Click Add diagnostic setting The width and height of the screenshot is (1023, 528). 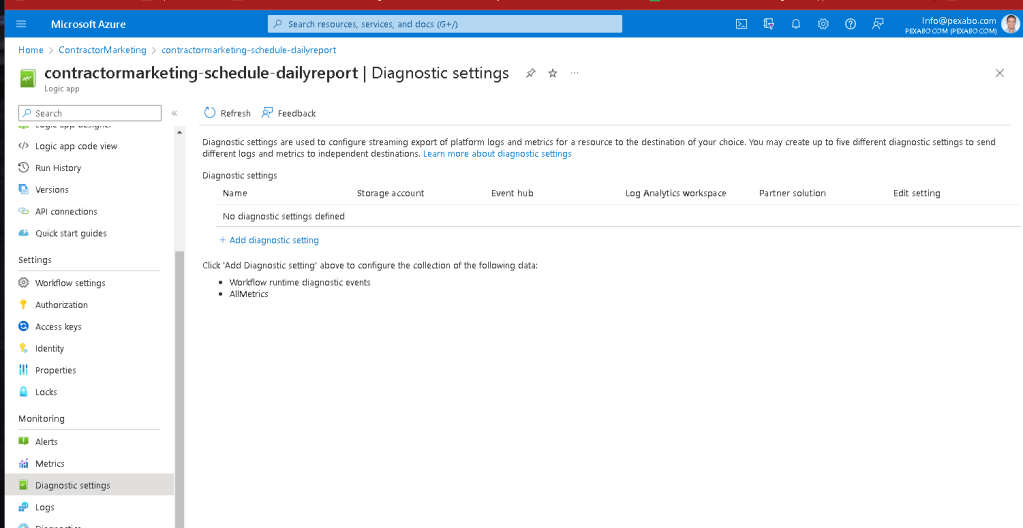[269, 240]
